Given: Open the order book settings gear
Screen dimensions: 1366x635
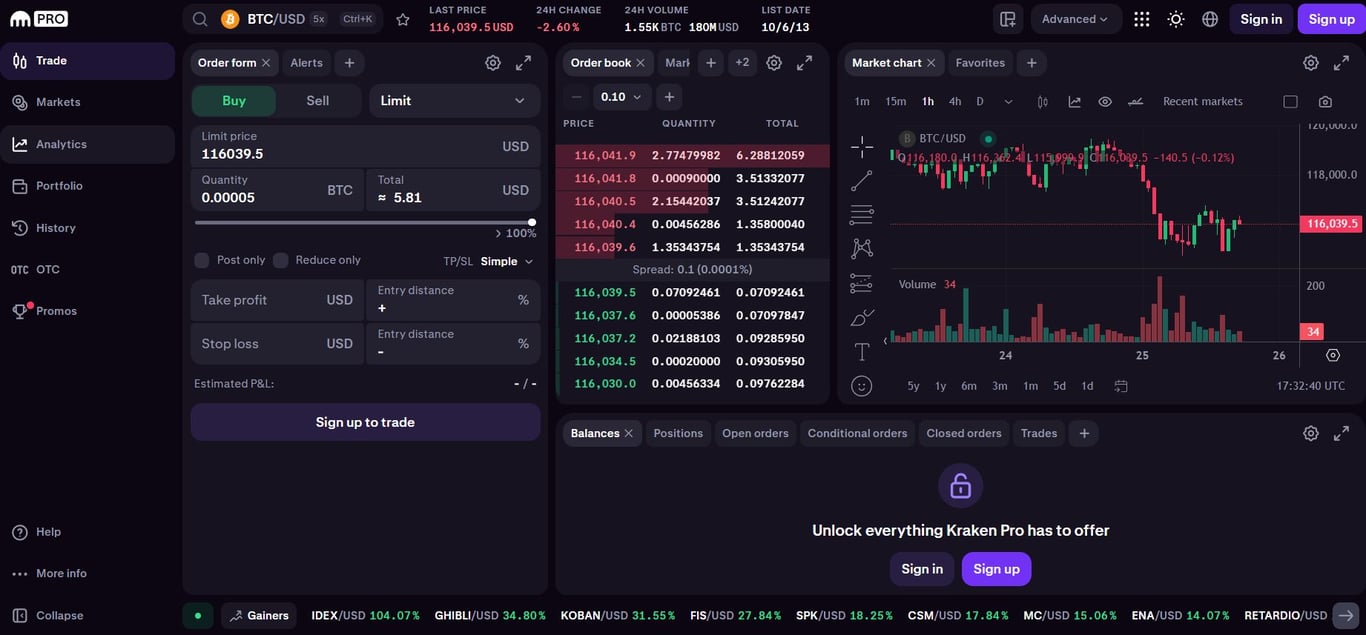Looking at the screenshot, I should coord(774,62).
